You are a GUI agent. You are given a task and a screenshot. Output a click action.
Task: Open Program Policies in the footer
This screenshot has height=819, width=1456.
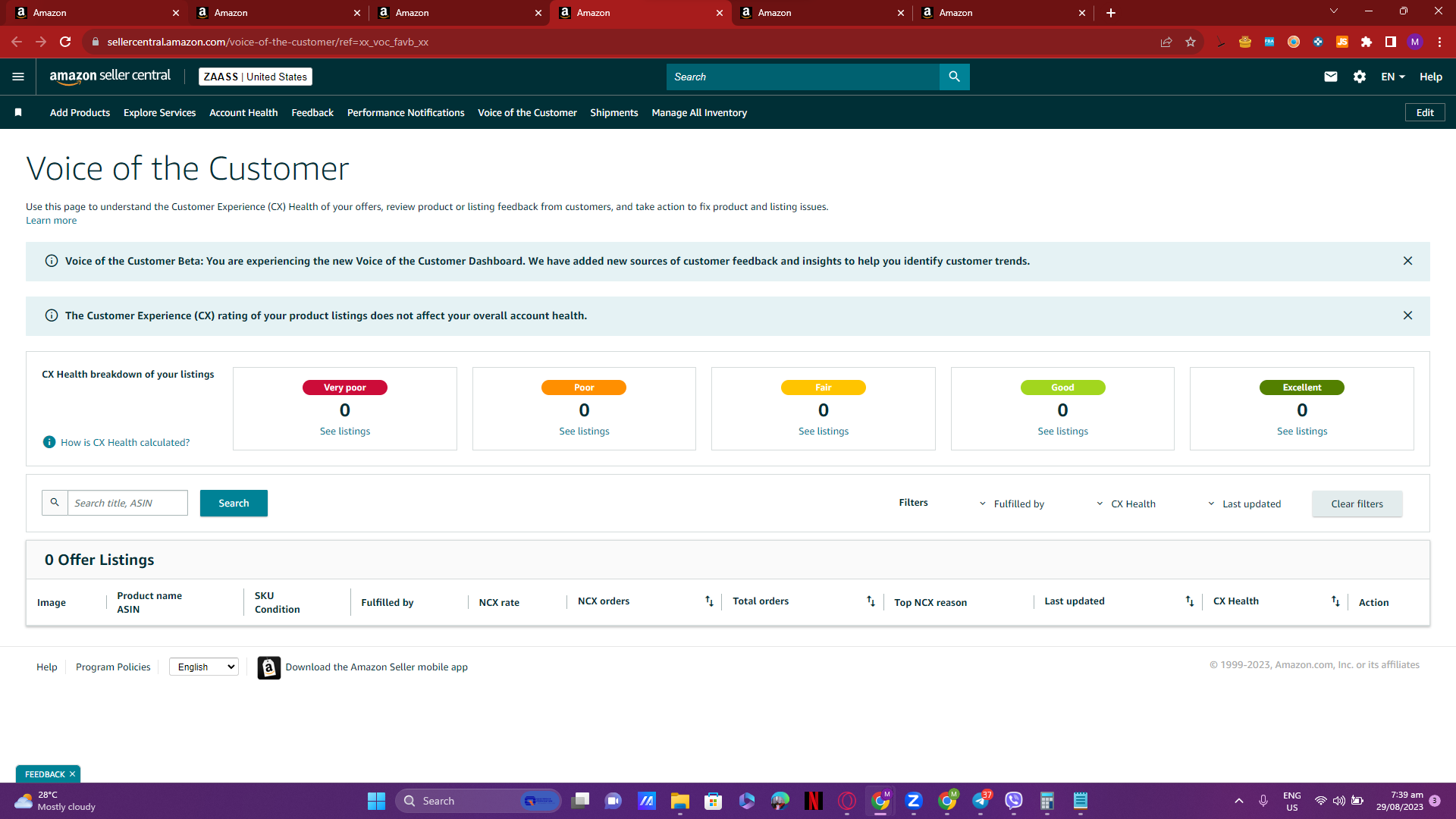coord(113,667)
